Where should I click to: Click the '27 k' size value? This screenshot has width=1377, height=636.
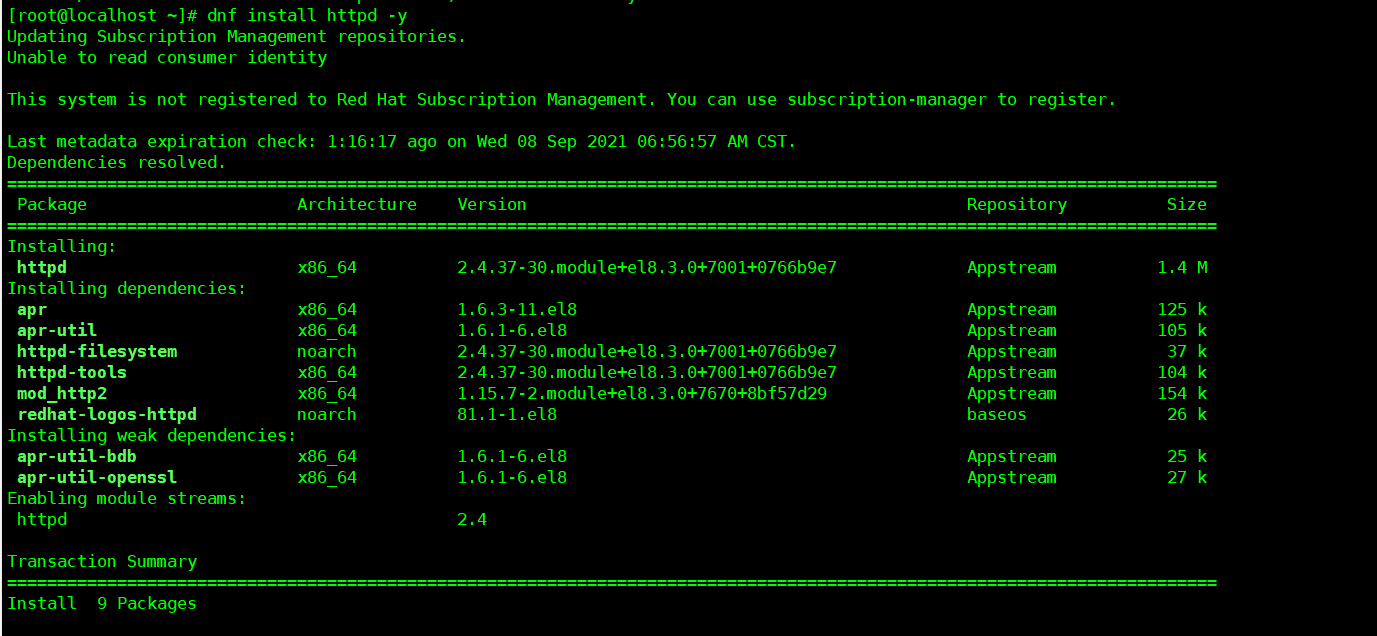click(1187, 478)
